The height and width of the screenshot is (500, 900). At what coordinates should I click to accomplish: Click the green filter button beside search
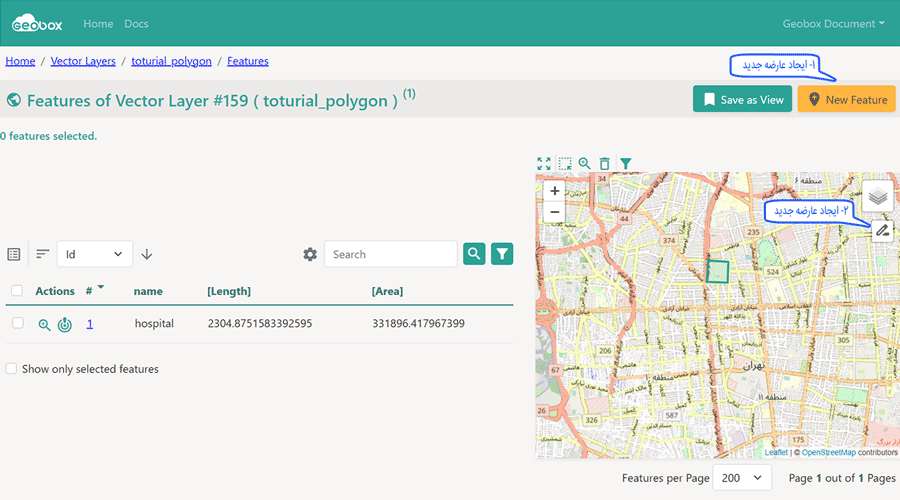[x=502, y=254]
